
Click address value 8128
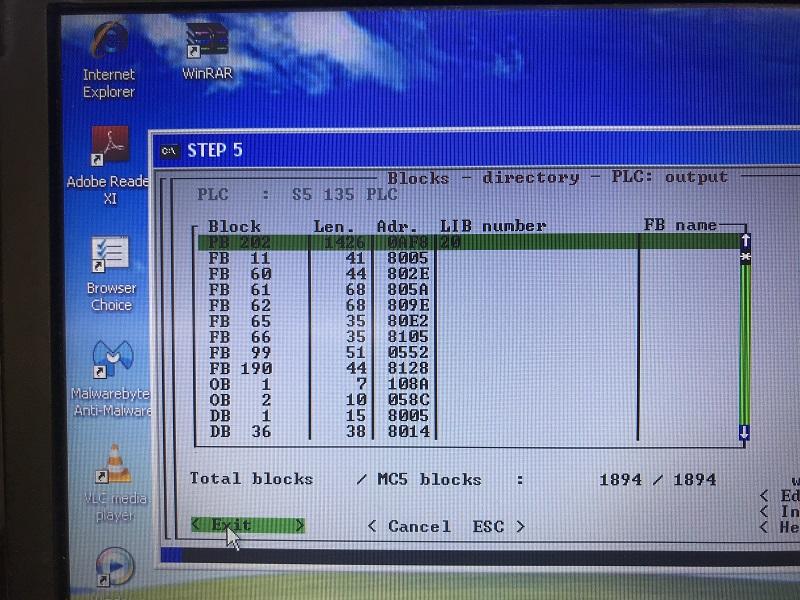pos(408,368)
